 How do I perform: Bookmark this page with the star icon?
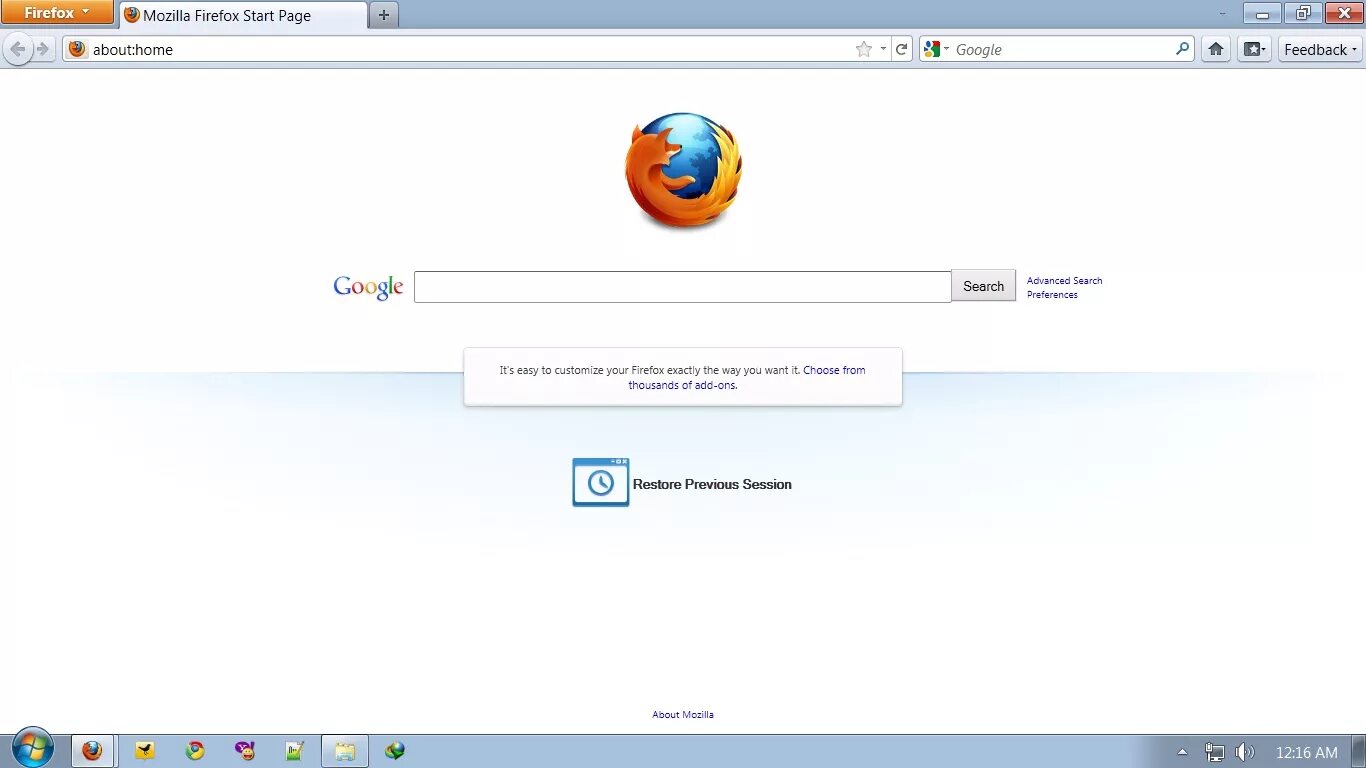pos(864,49)
